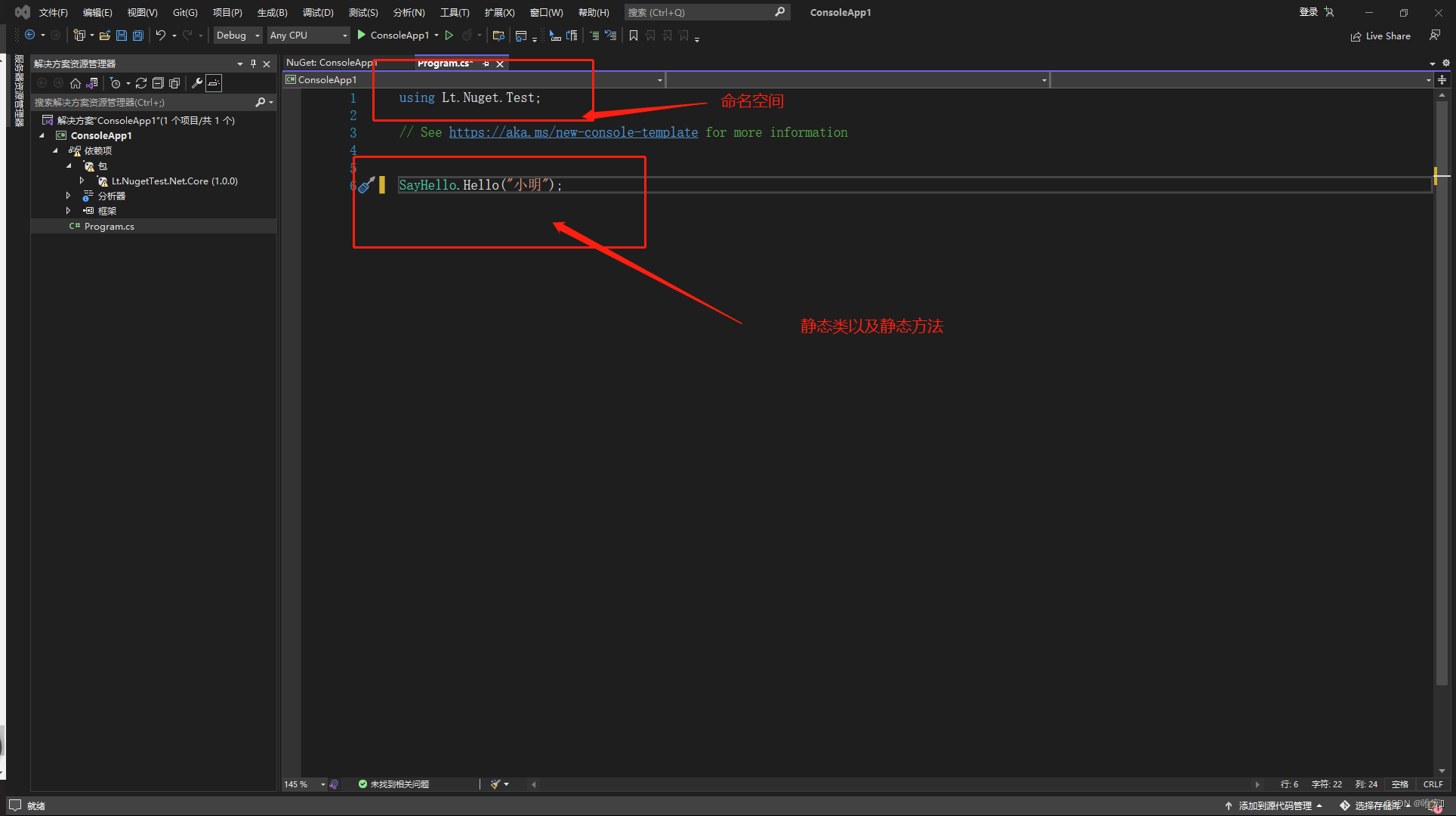
Task: Click the Undo toolbar icon
Action: click(160, 36)
